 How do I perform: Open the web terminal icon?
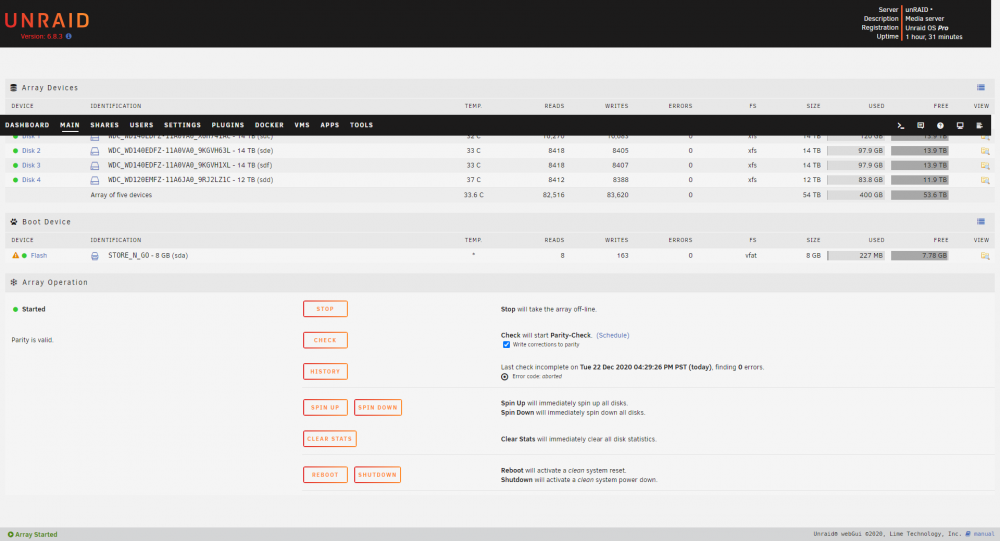point(901,126)
